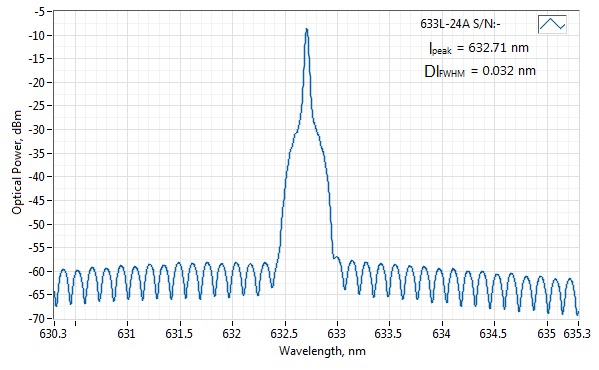Click the -60 optical power tick label
This screenshot has width=599, height=370.
click(37, 271)
